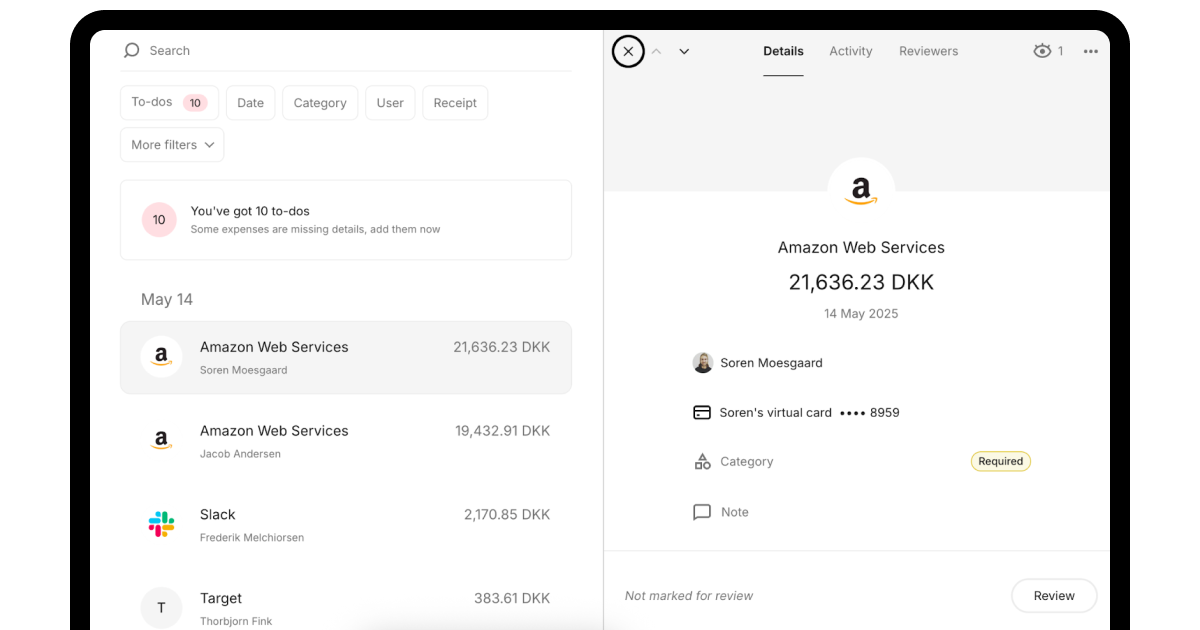Viewport: 1200px width, 630px height.
Task: Open the Receipt filter
Action: click(x=455, y=103)
